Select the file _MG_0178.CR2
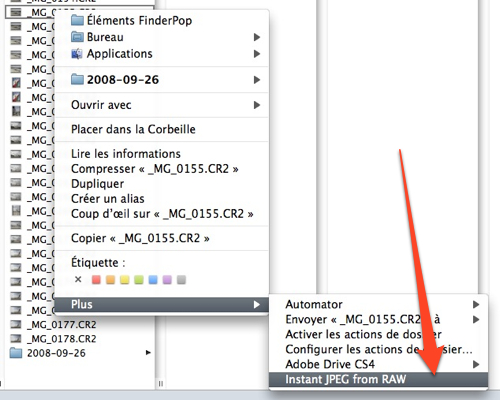500x400 pixels. 53,339
